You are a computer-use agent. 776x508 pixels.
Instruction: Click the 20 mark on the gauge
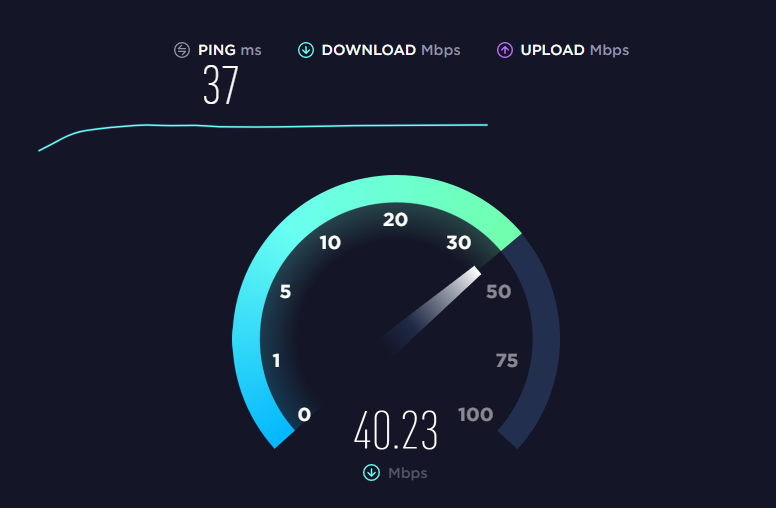[x=395, y=219]
